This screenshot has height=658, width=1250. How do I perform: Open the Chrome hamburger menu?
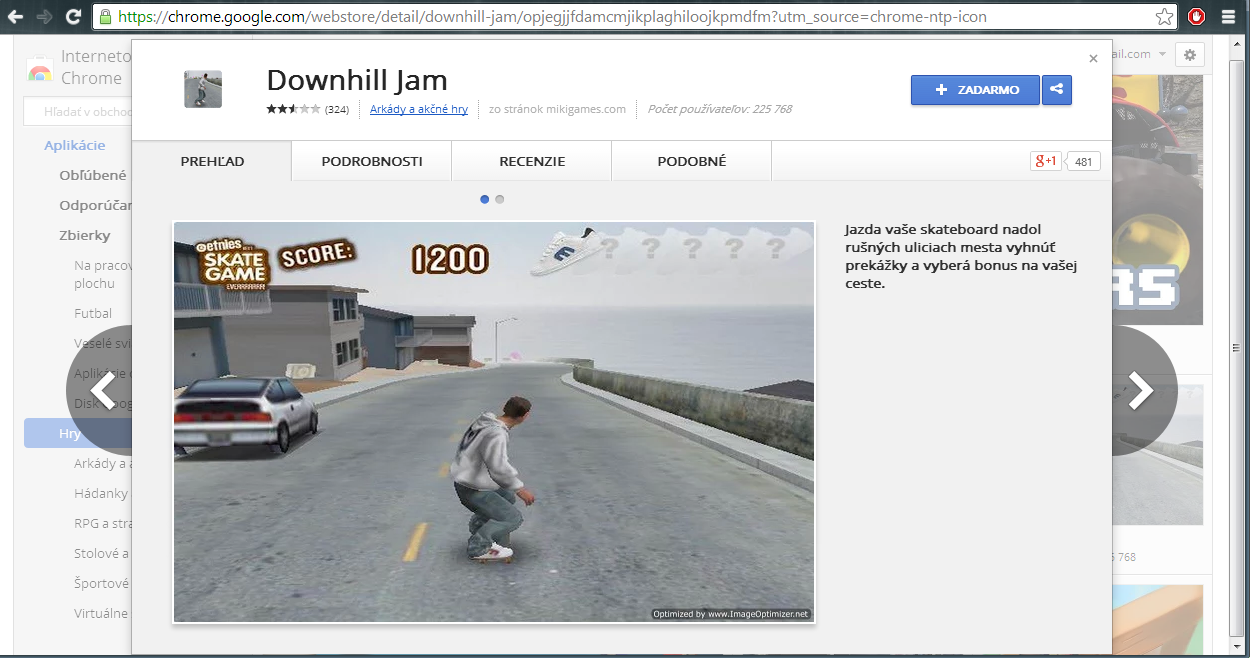tap(1230, 17)
